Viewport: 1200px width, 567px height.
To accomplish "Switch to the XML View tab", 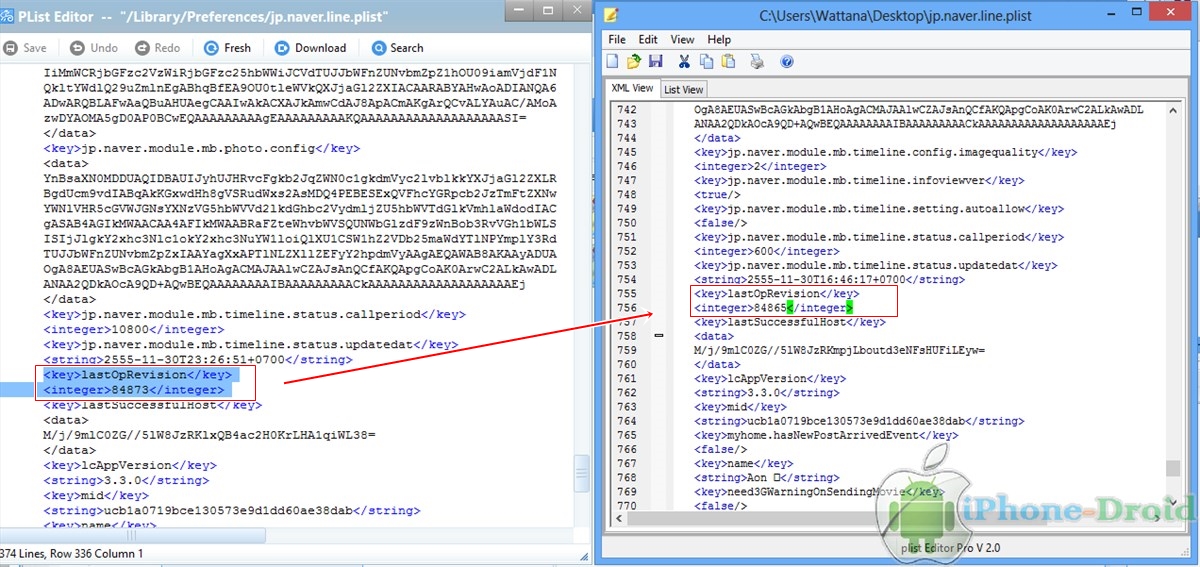I will tap(632, 88).
